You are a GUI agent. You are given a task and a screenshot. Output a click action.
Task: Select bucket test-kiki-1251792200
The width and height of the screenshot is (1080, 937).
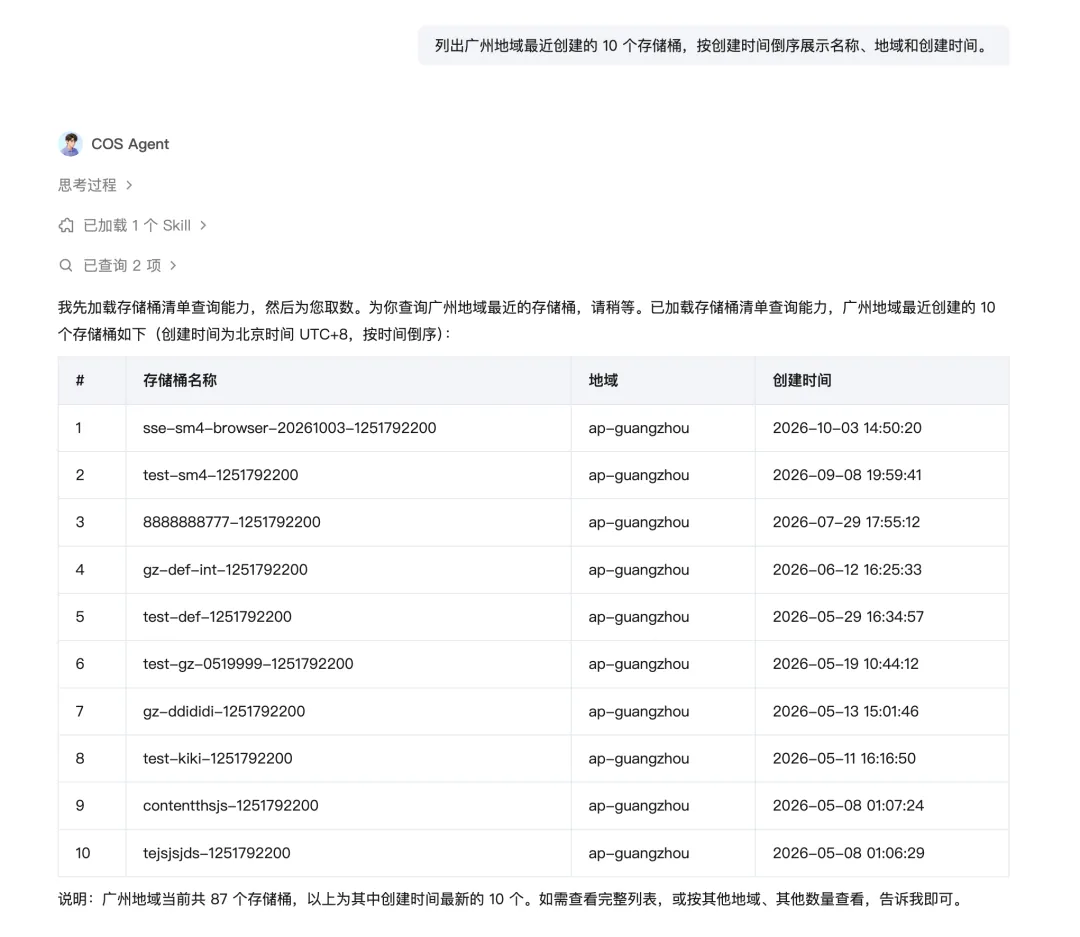point(218,759)
